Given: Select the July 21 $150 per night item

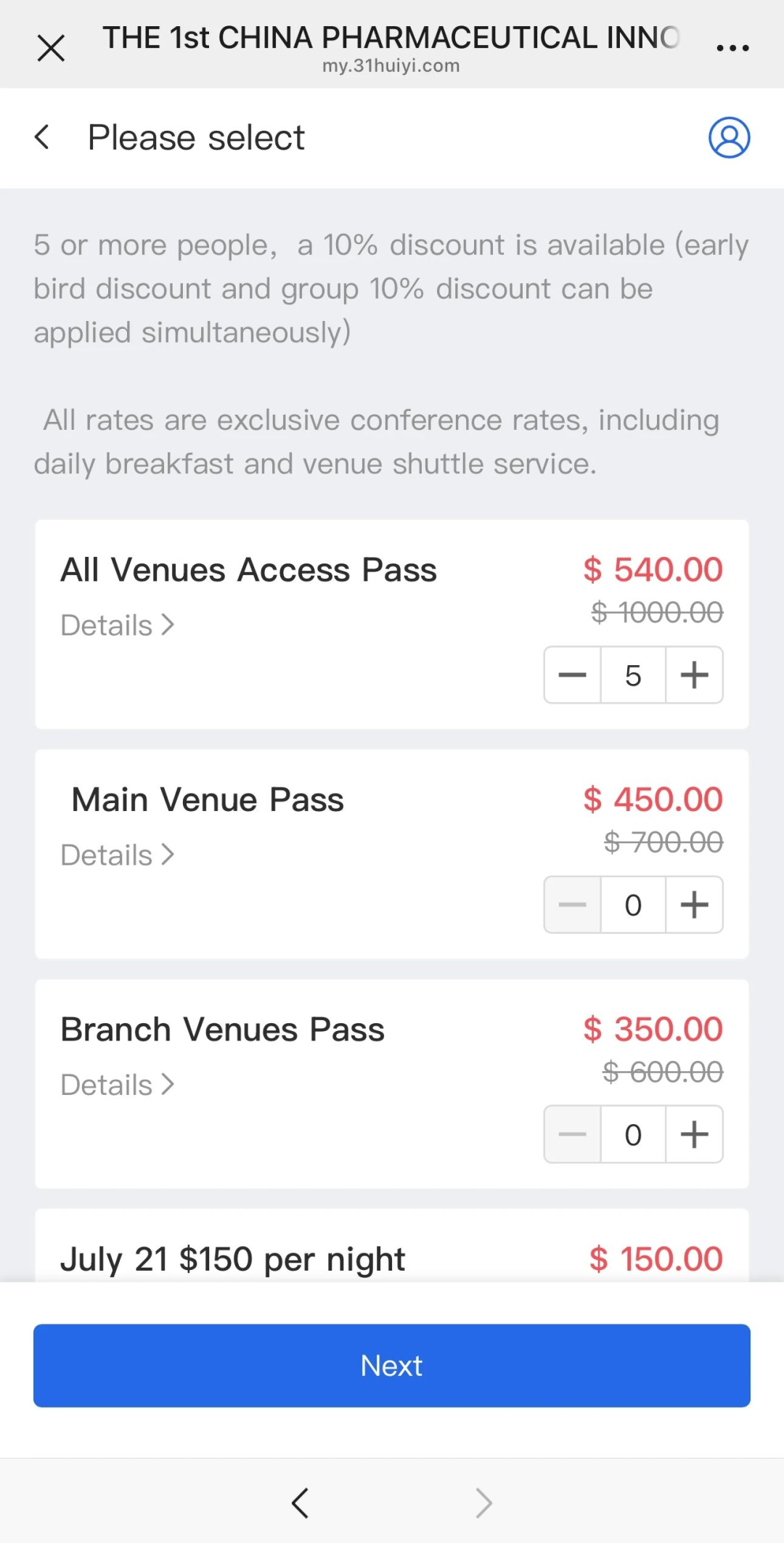Looking at the screenshot, I should [233, 1259].
